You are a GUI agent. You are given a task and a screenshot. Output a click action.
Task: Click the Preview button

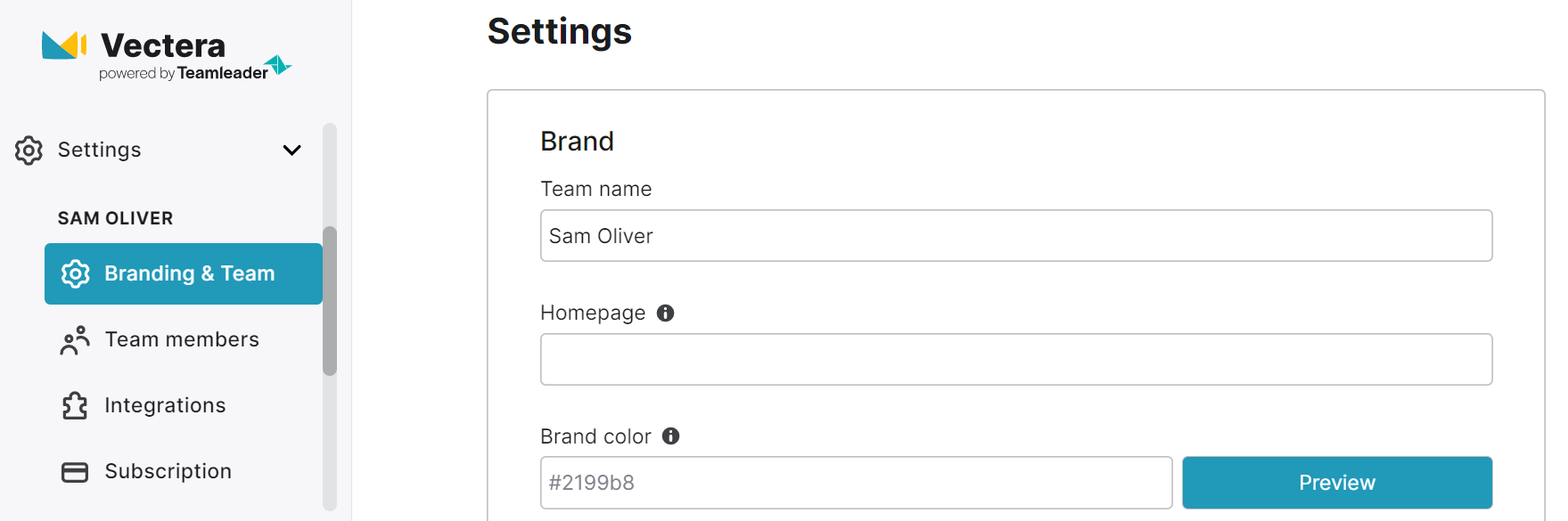1337,483
